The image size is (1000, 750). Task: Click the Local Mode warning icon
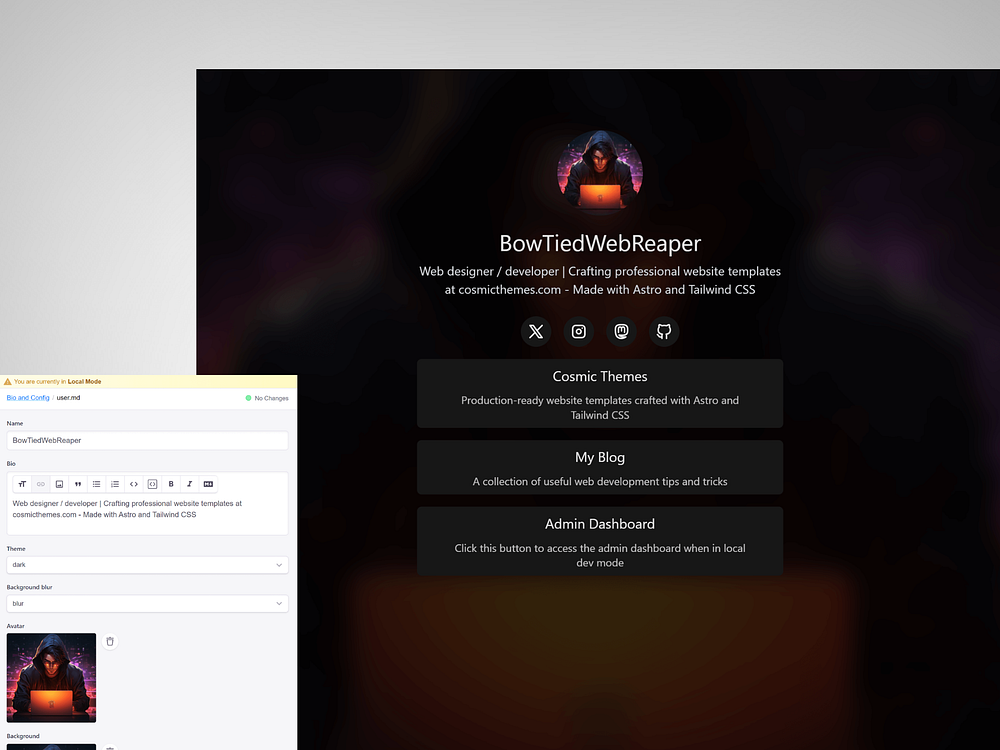pyautogui.click(x=8, y=381)
